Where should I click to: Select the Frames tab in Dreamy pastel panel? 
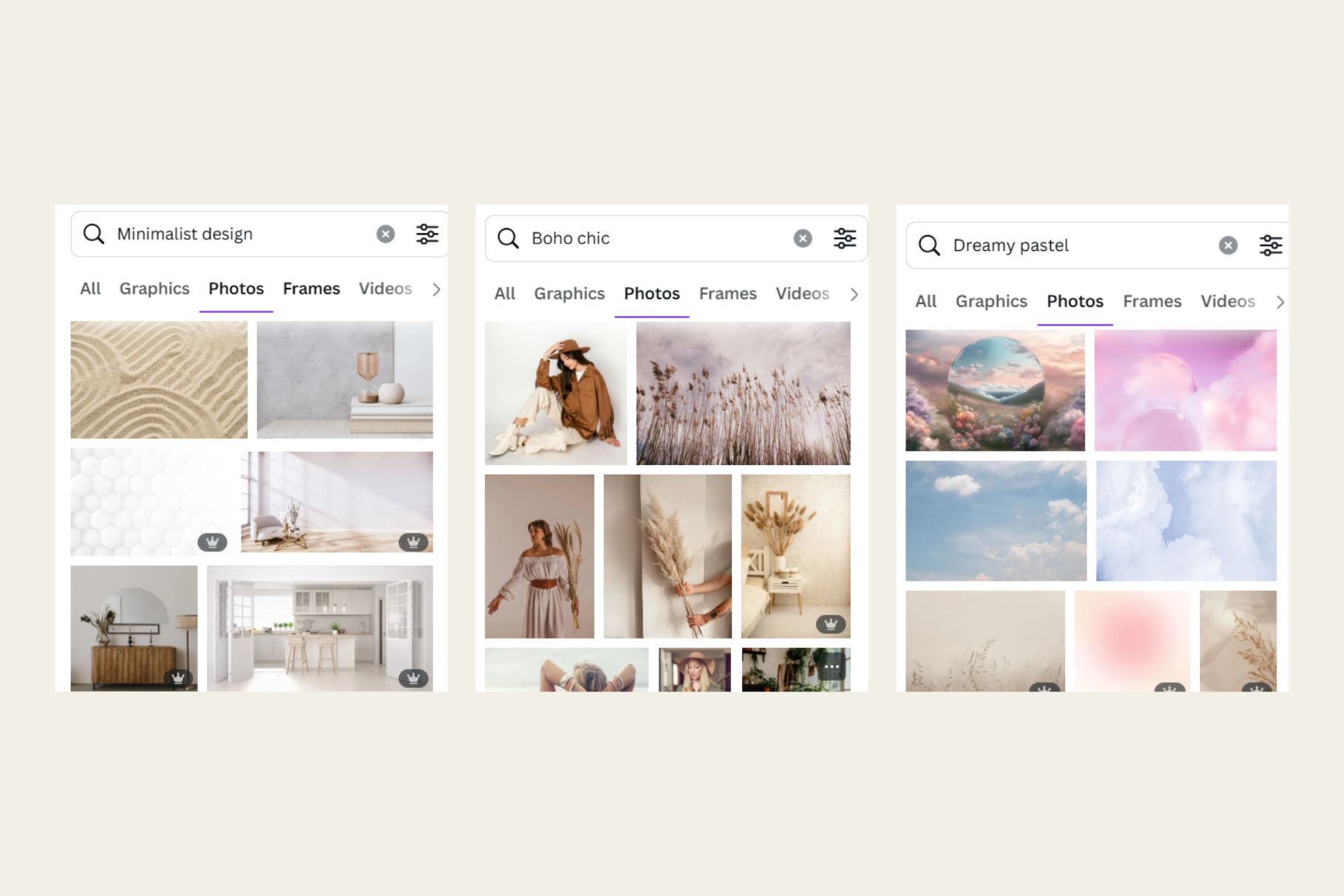pyautogui.click(x=1153, y=301)
